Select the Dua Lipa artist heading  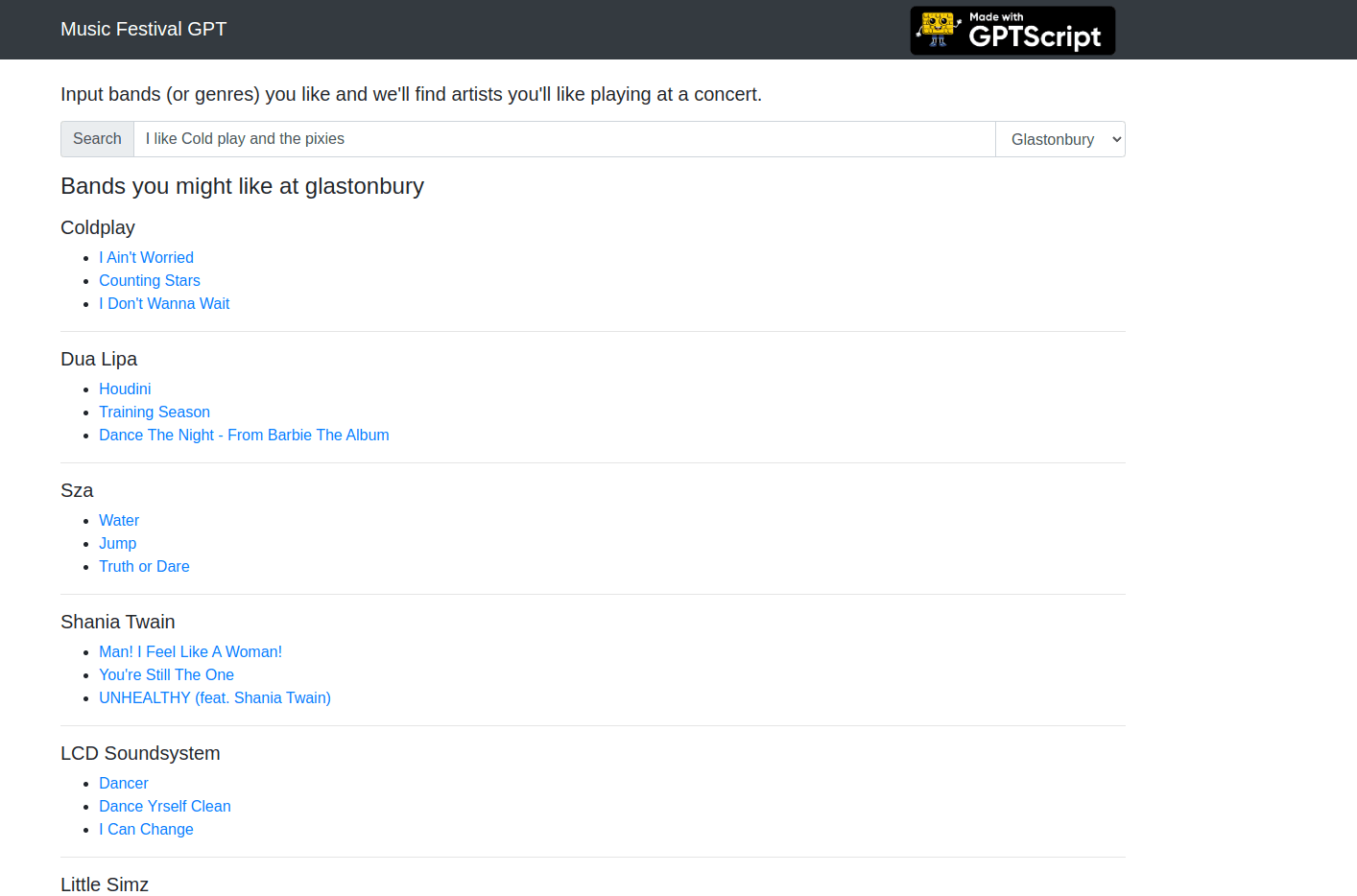[x=99, y=359]
